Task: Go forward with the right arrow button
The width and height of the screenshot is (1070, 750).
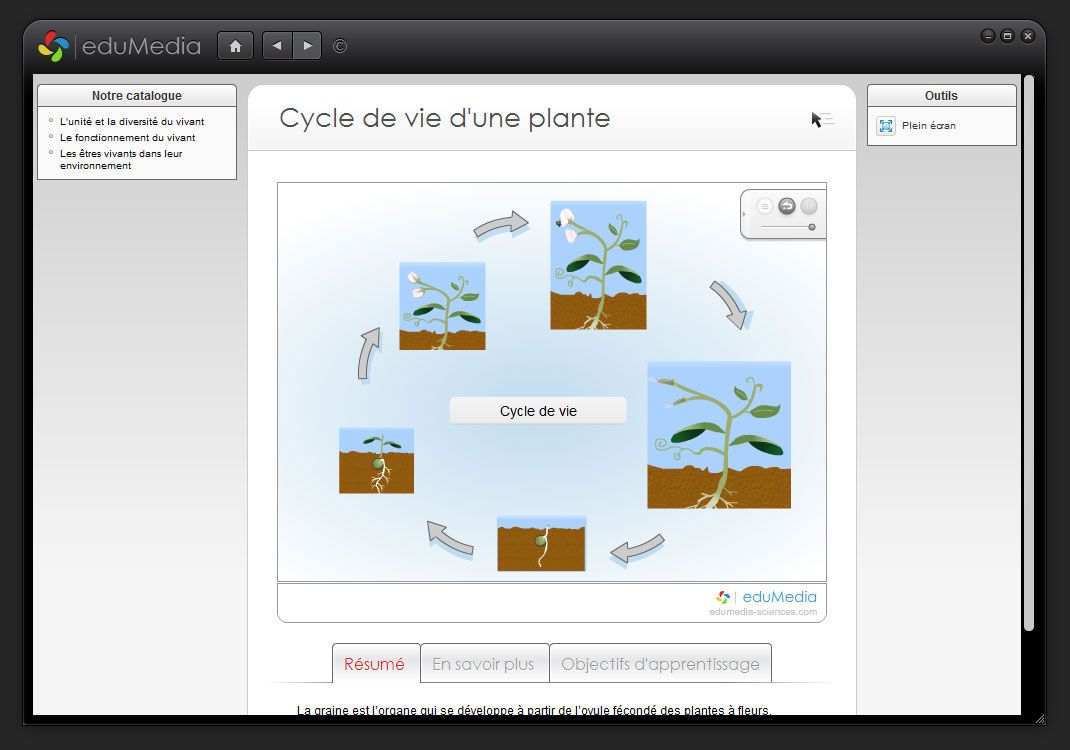Action: point(307,46)
